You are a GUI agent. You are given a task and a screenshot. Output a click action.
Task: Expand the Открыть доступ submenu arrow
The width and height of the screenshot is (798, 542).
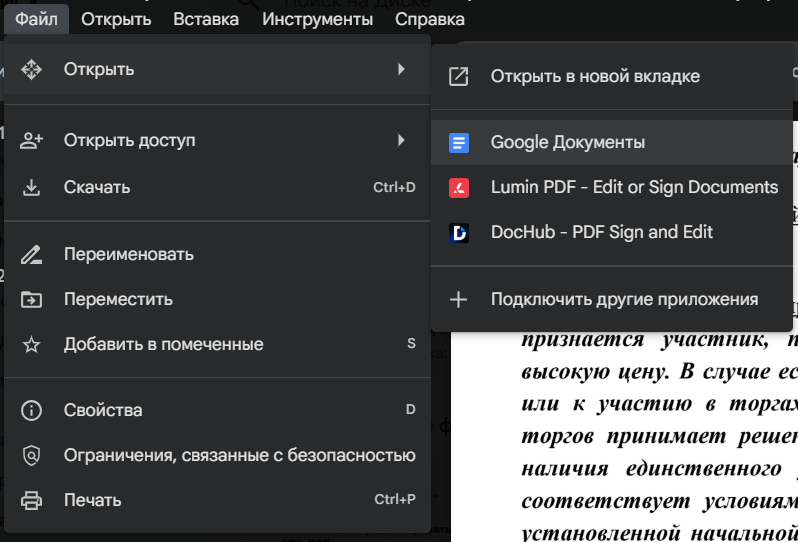click(x=401, y=140)
